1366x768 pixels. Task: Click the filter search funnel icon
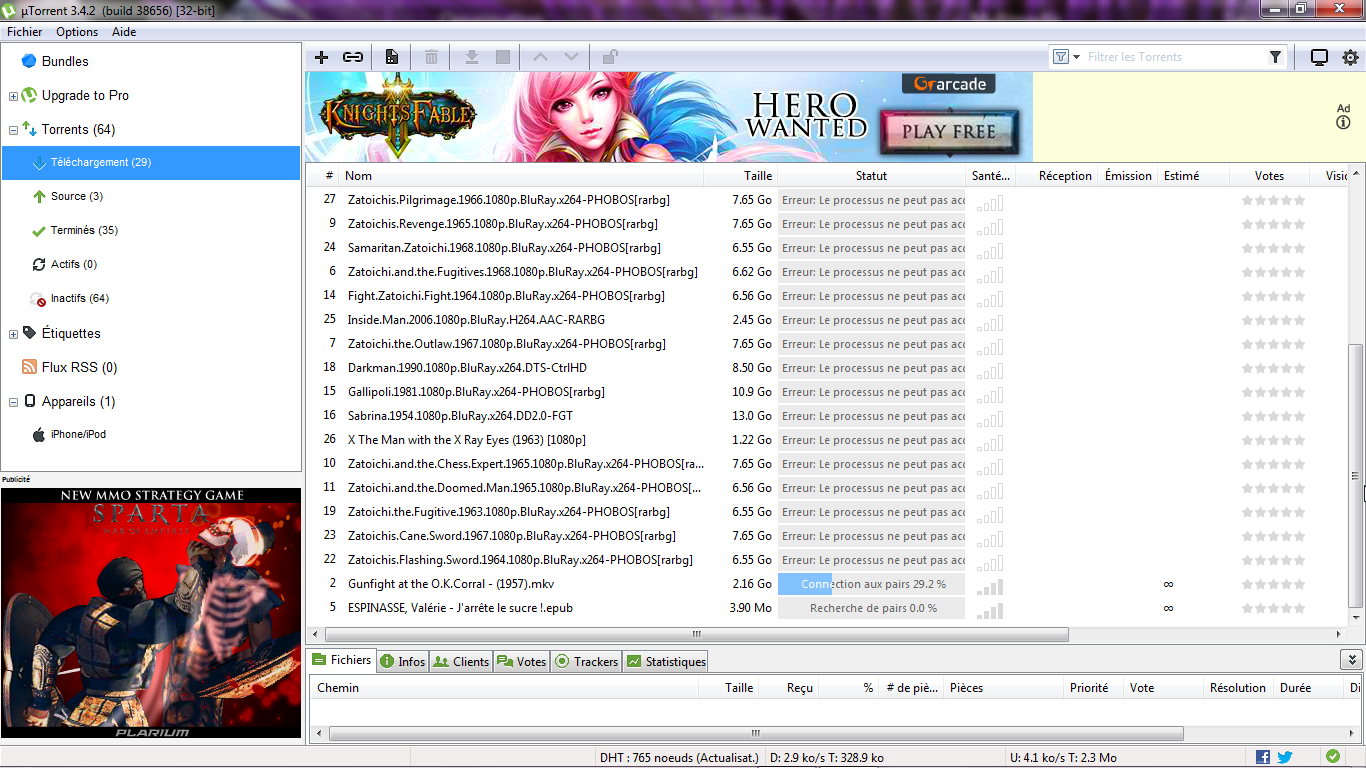coord(1275,57)
